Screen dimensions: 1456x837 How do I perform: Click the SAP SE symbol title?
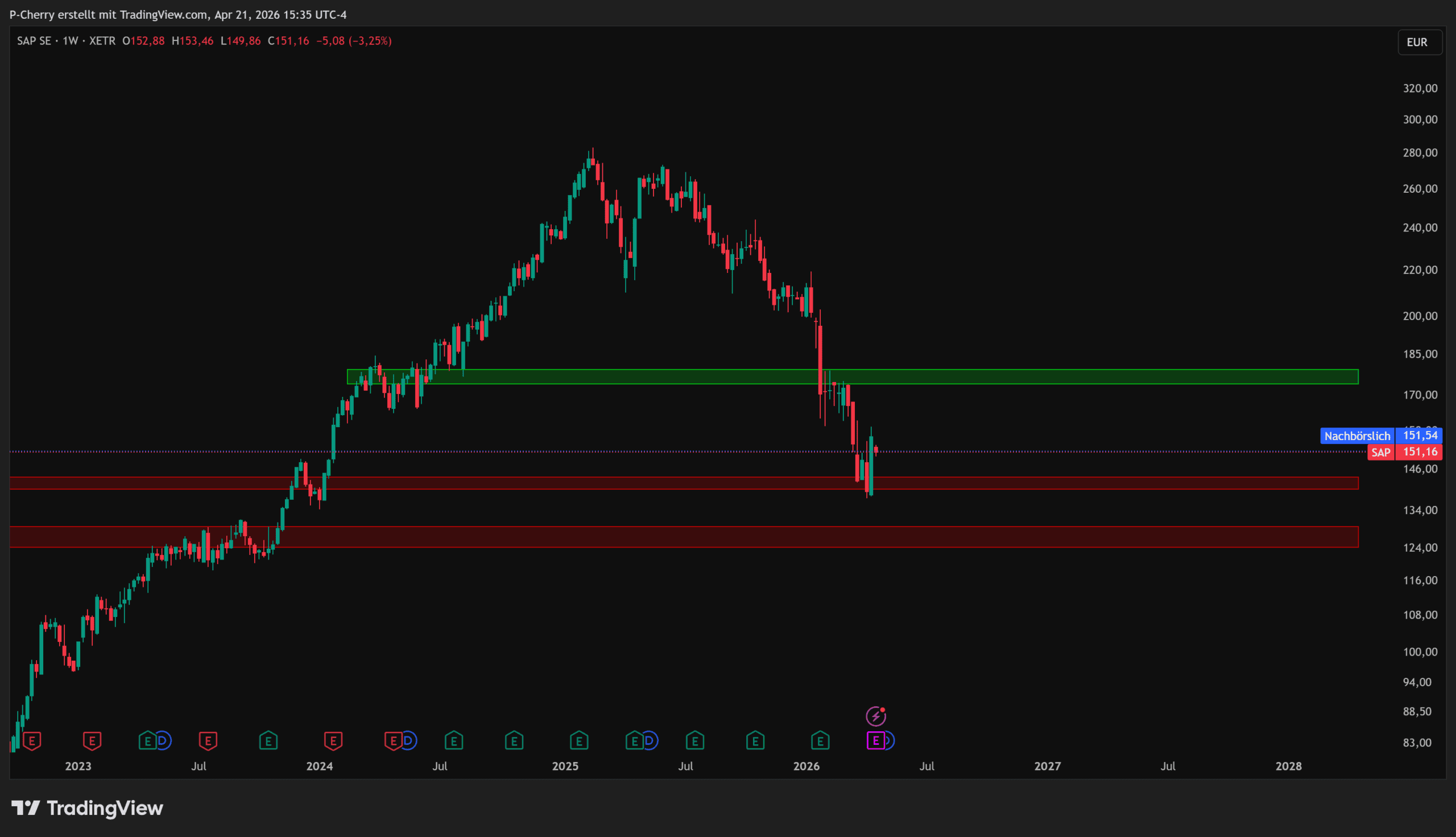point(34,41)
